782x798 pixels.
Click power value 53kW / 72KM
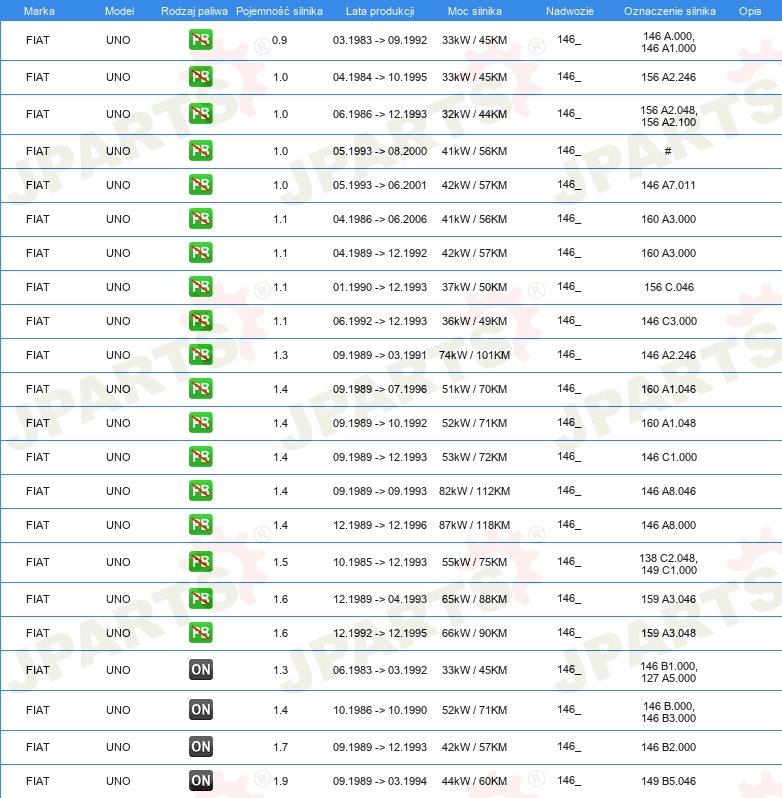474,457
